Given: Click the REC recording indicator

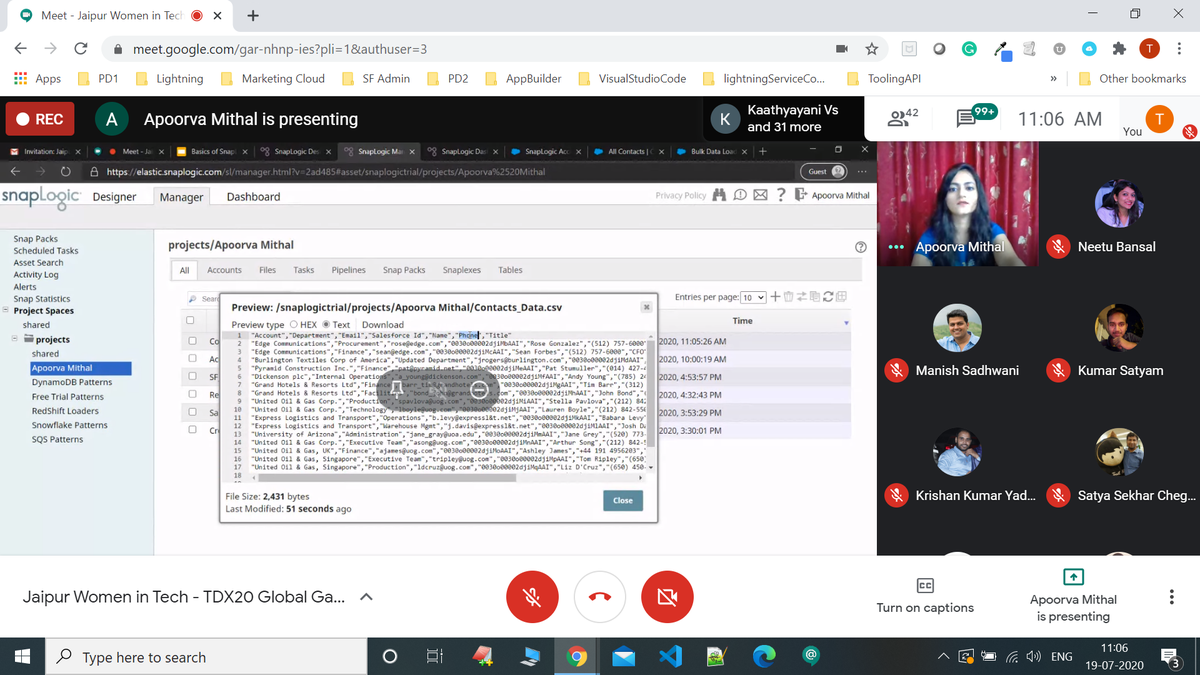Looking at the screenshot, I should pos(40,119).
